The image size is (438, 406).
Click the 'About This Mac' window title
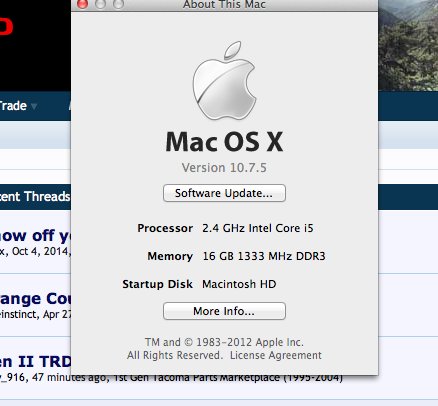224,4
